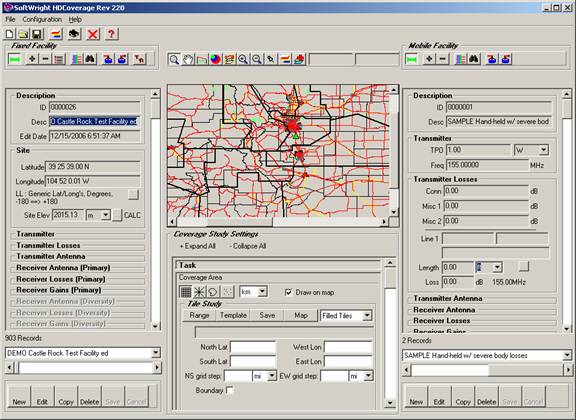Click the green folder icon in map toolbar
Viewport: 576px width, 420px height.
(x=202, y=59)
